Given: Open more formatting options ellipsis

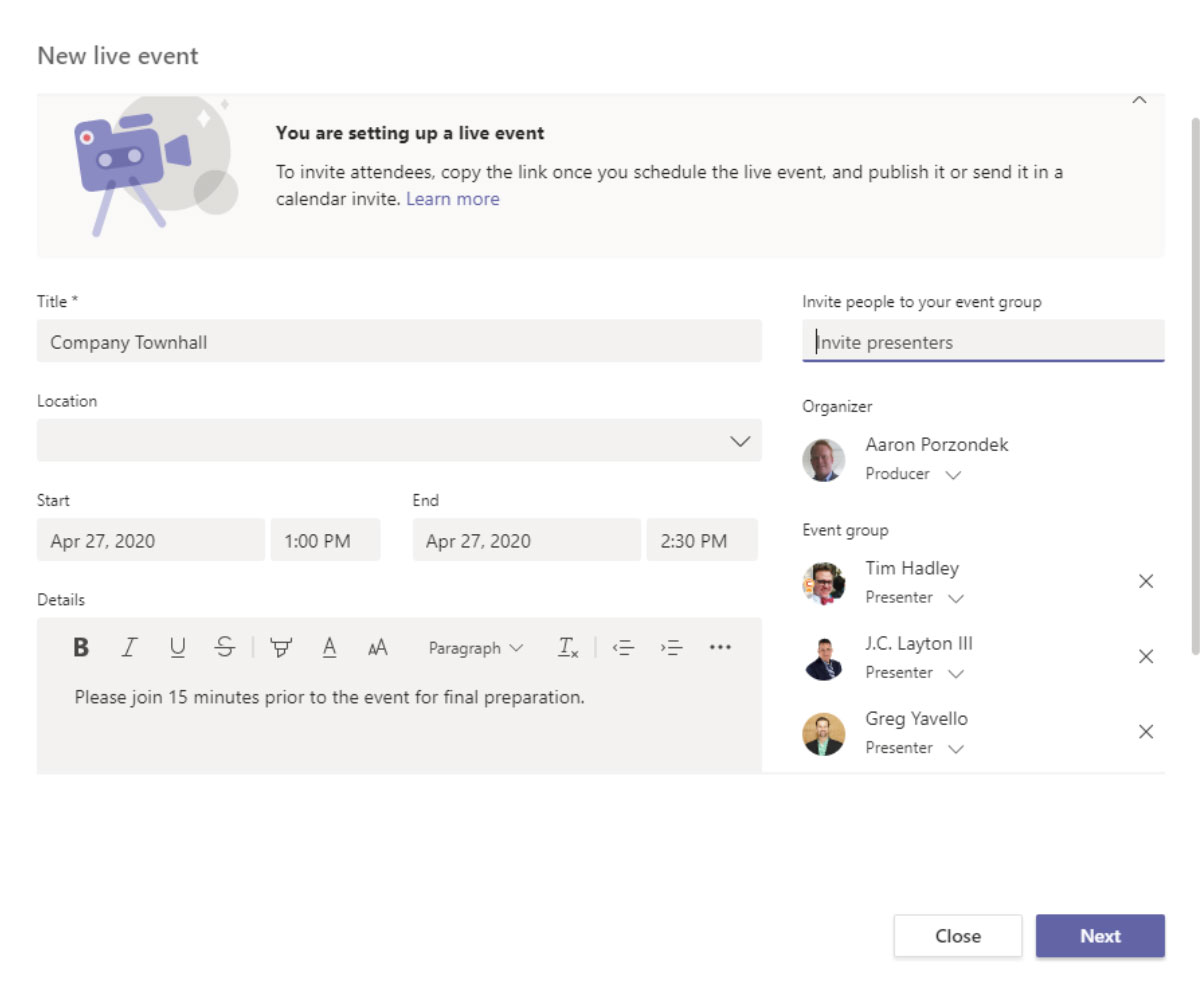Looking at the screenshot, I should 720,648.
